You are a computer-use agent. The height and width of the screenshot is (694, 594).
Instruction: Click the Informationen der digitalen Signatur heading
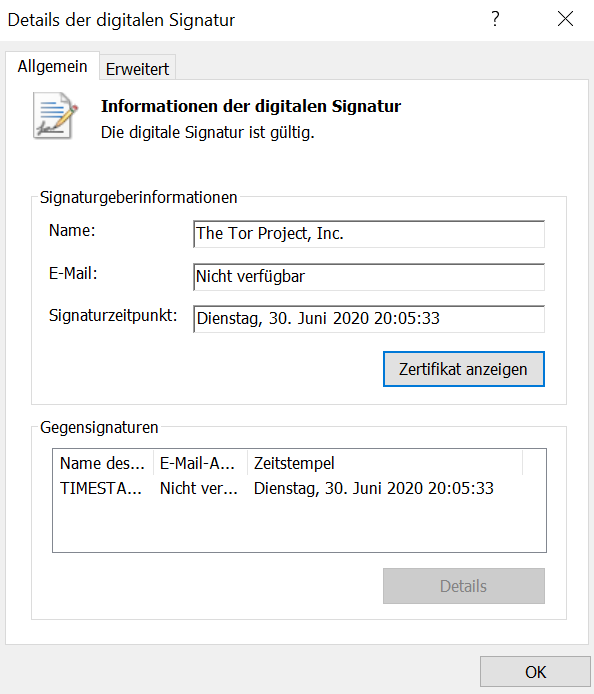(x=251, y=106)
